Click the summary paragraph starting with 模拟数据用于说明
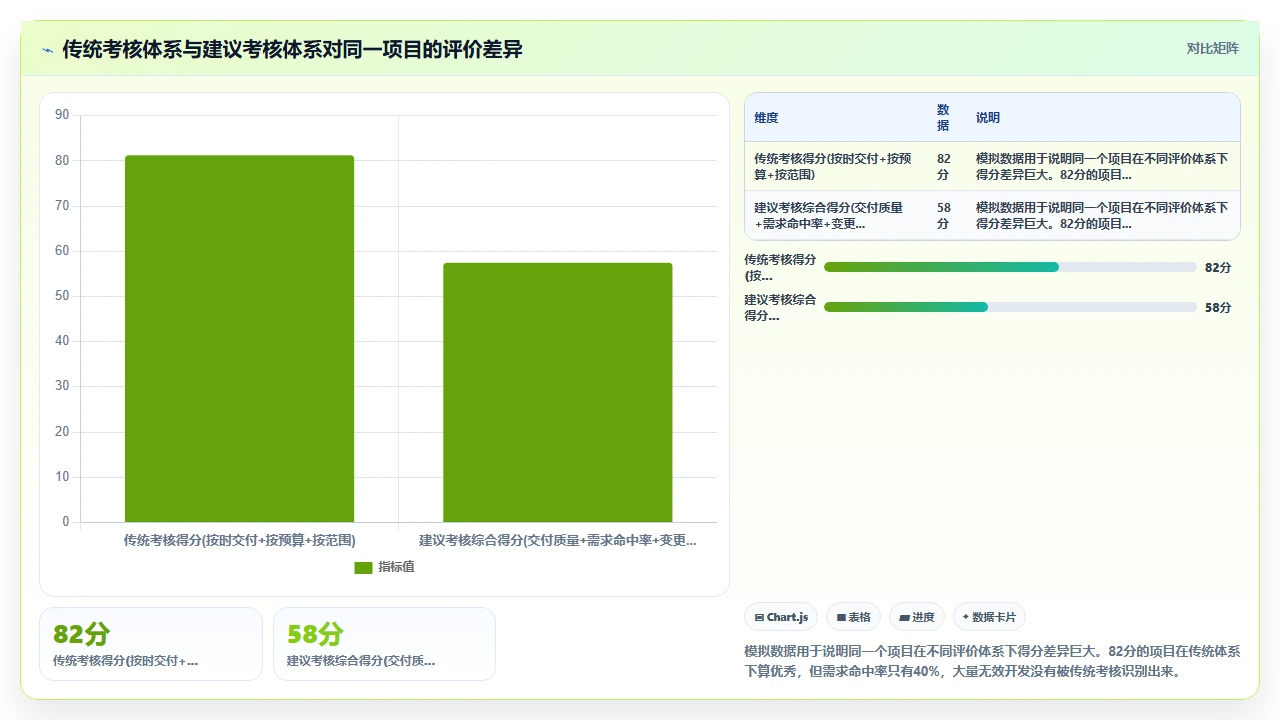Screen dimensions: 1280x720 coord(992,661)
